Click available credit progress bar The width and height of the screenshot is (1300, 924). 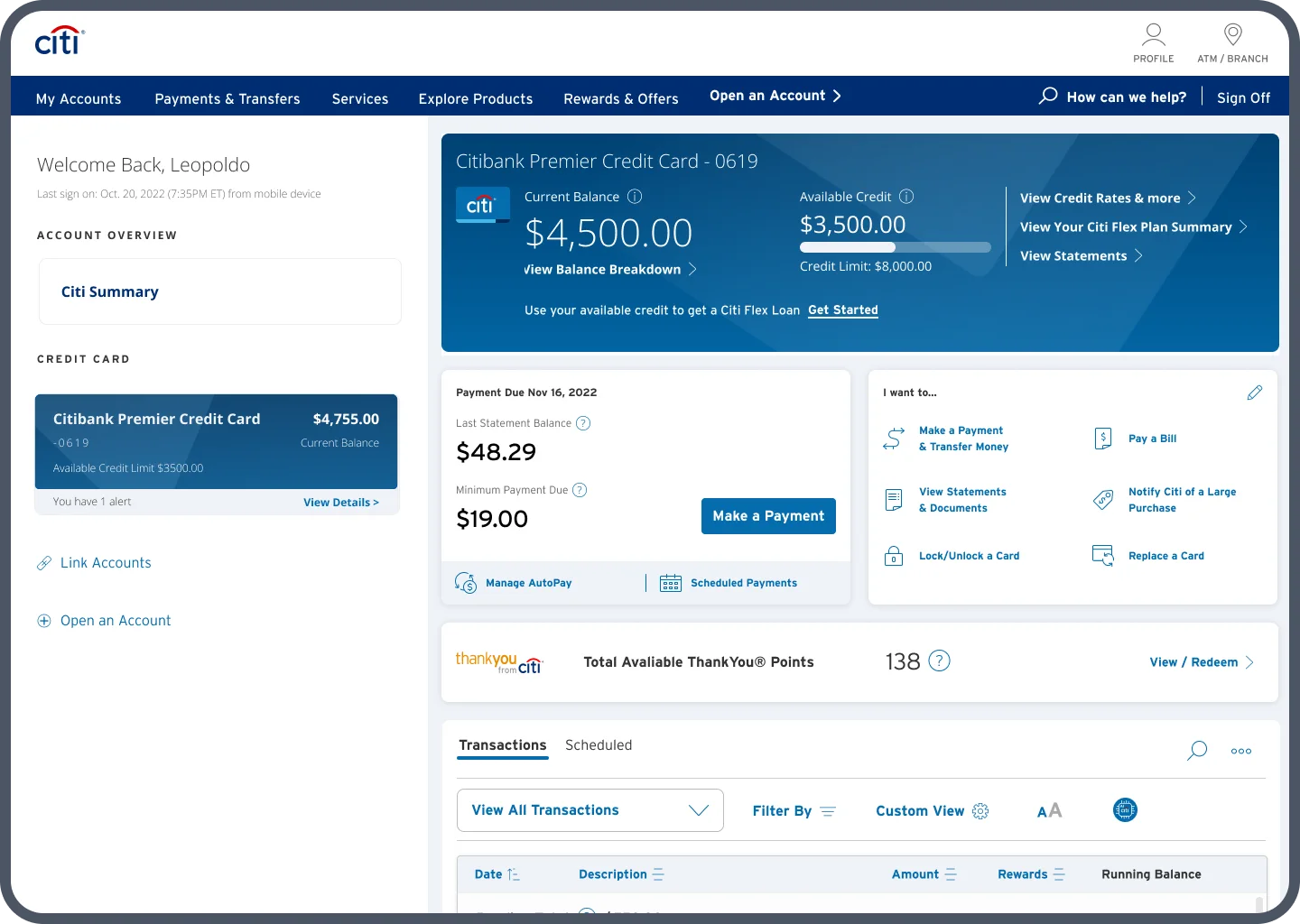pos(896,247)
